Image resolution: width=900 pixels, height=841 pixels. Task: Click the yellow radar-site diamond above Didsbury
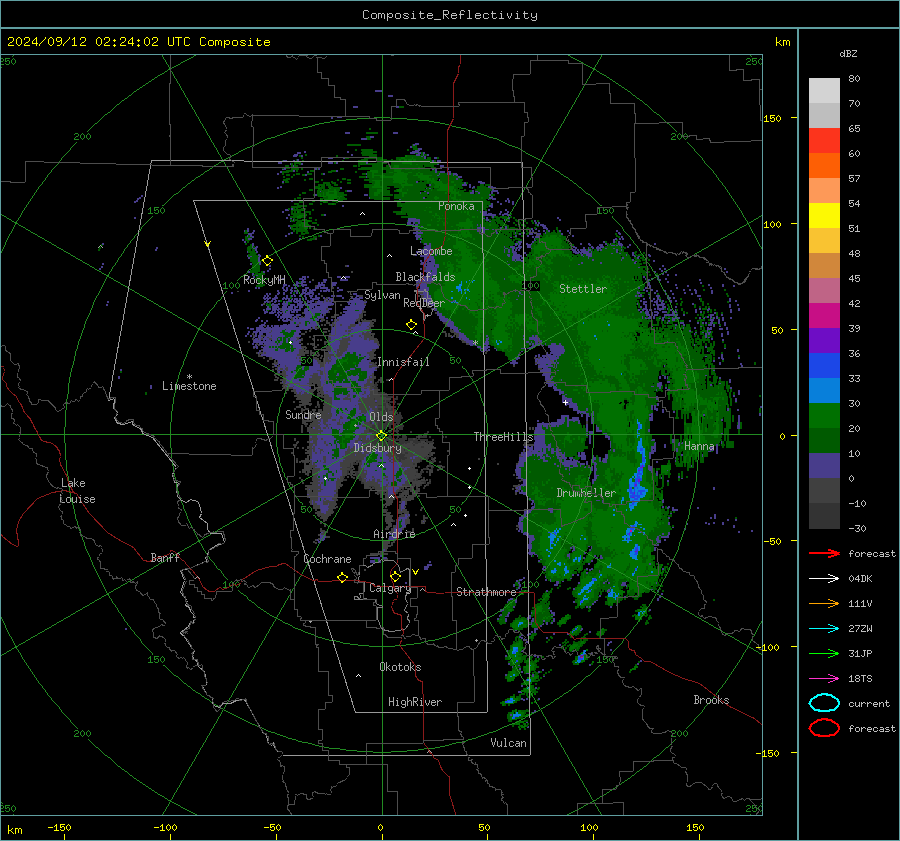[381, 436]
